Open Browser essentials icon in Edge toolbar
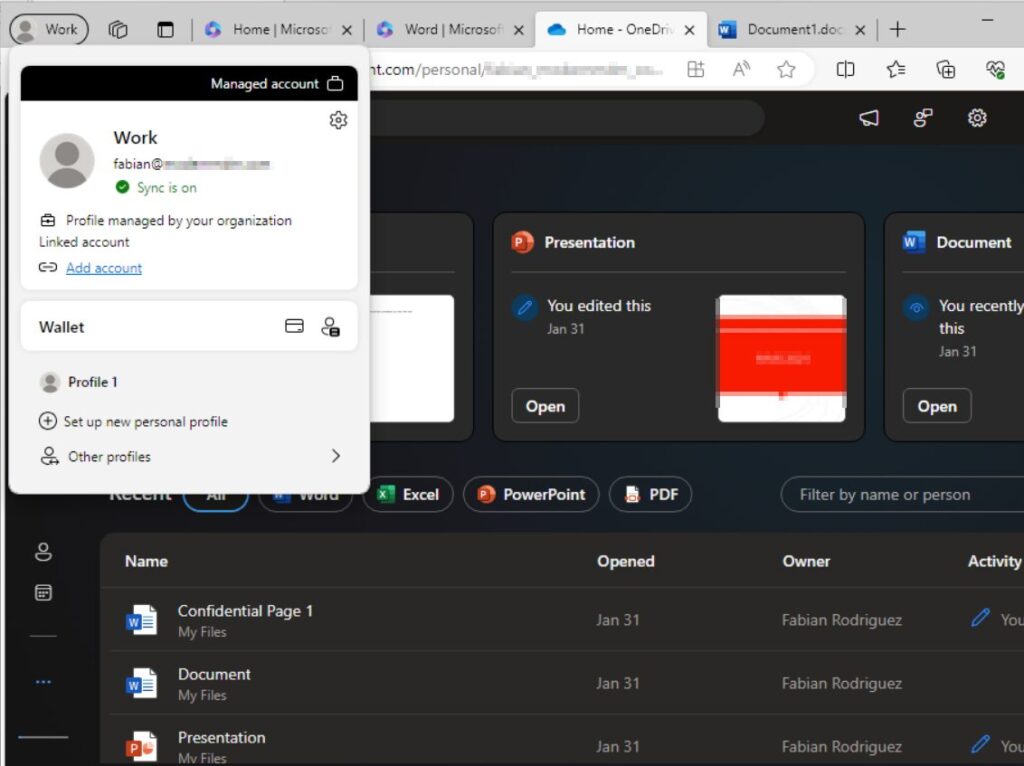The image size is (1024, 766). (x=996, y=69)
